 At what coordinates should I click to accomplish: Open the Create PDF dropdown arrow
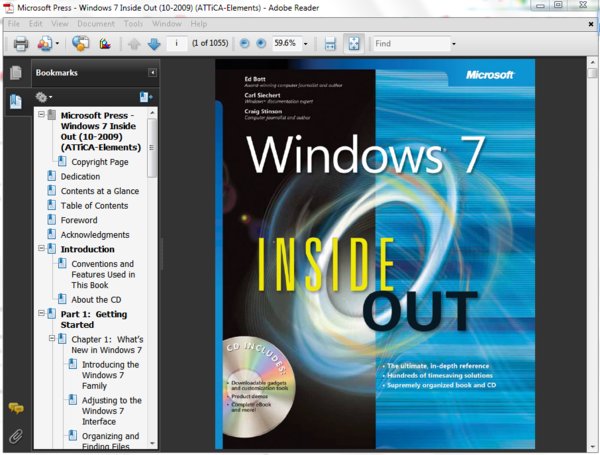click(57, 44)
